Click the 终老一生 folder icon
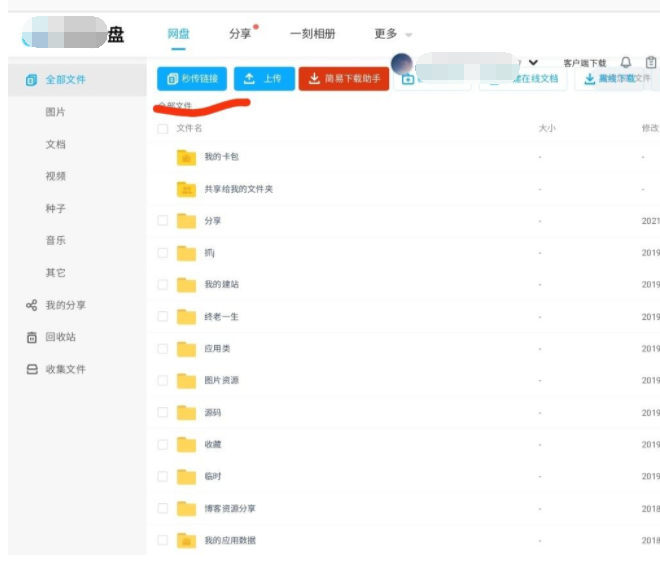 pos(186,316)
